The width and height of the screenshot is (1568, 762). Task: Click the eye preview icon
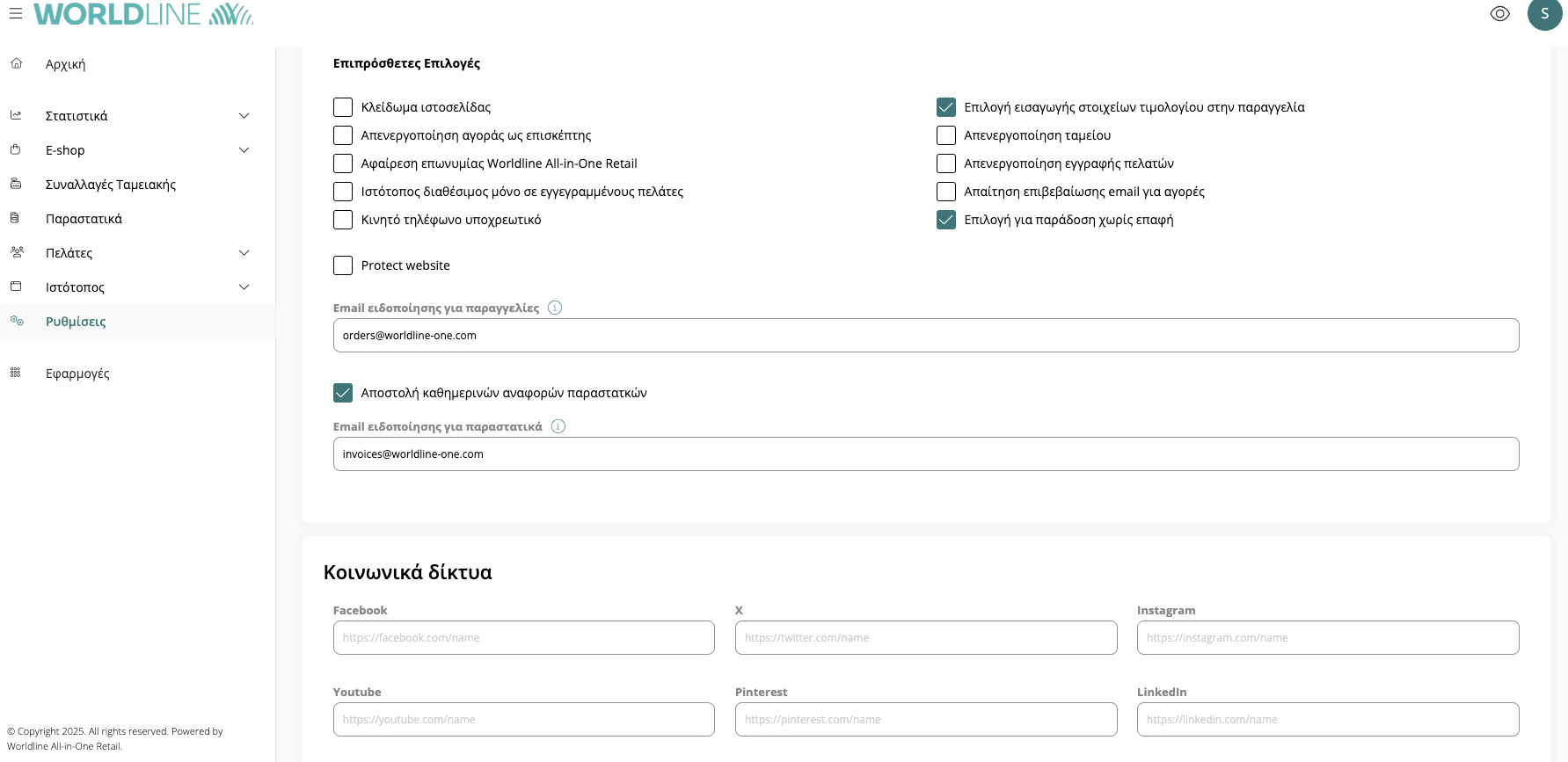coord(1499,14)
